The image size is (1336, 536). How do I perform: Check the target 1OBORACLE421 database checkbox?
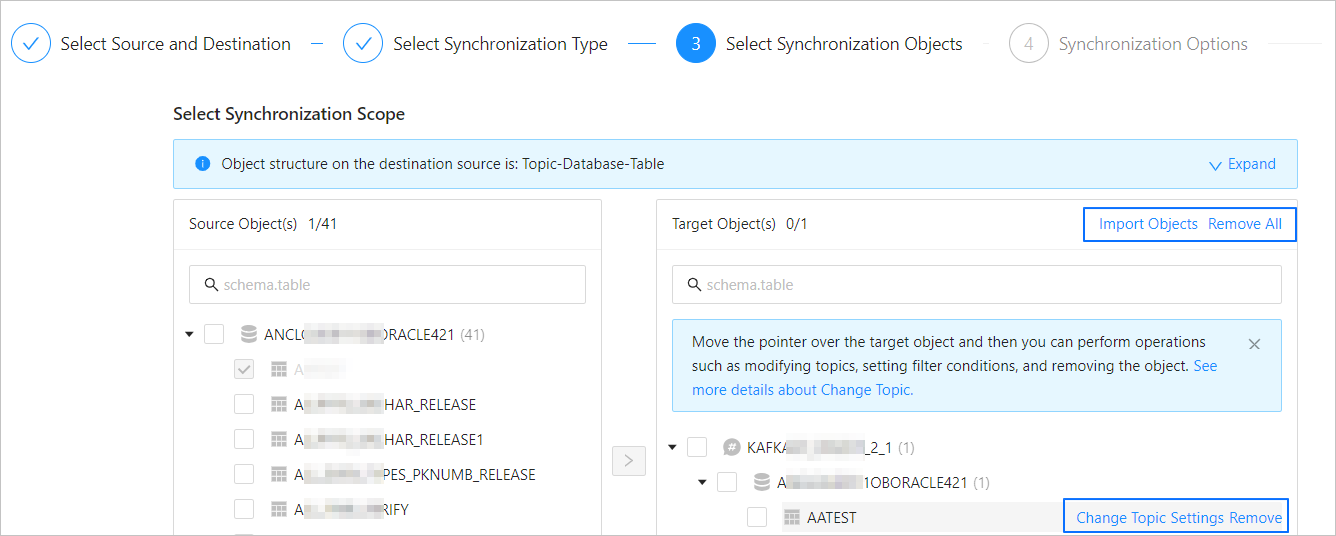tap(727, 482)
